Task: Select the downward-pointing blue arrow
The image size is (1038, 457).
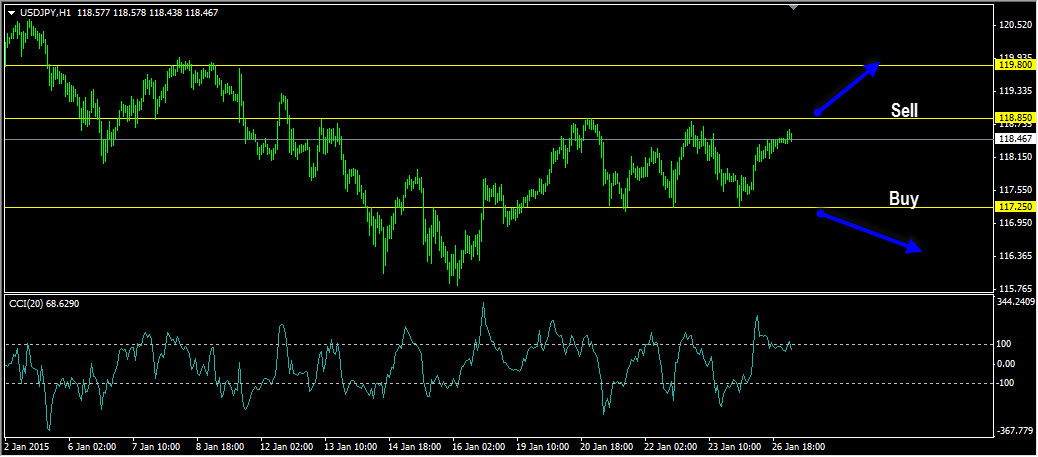Action: point(868,232)
